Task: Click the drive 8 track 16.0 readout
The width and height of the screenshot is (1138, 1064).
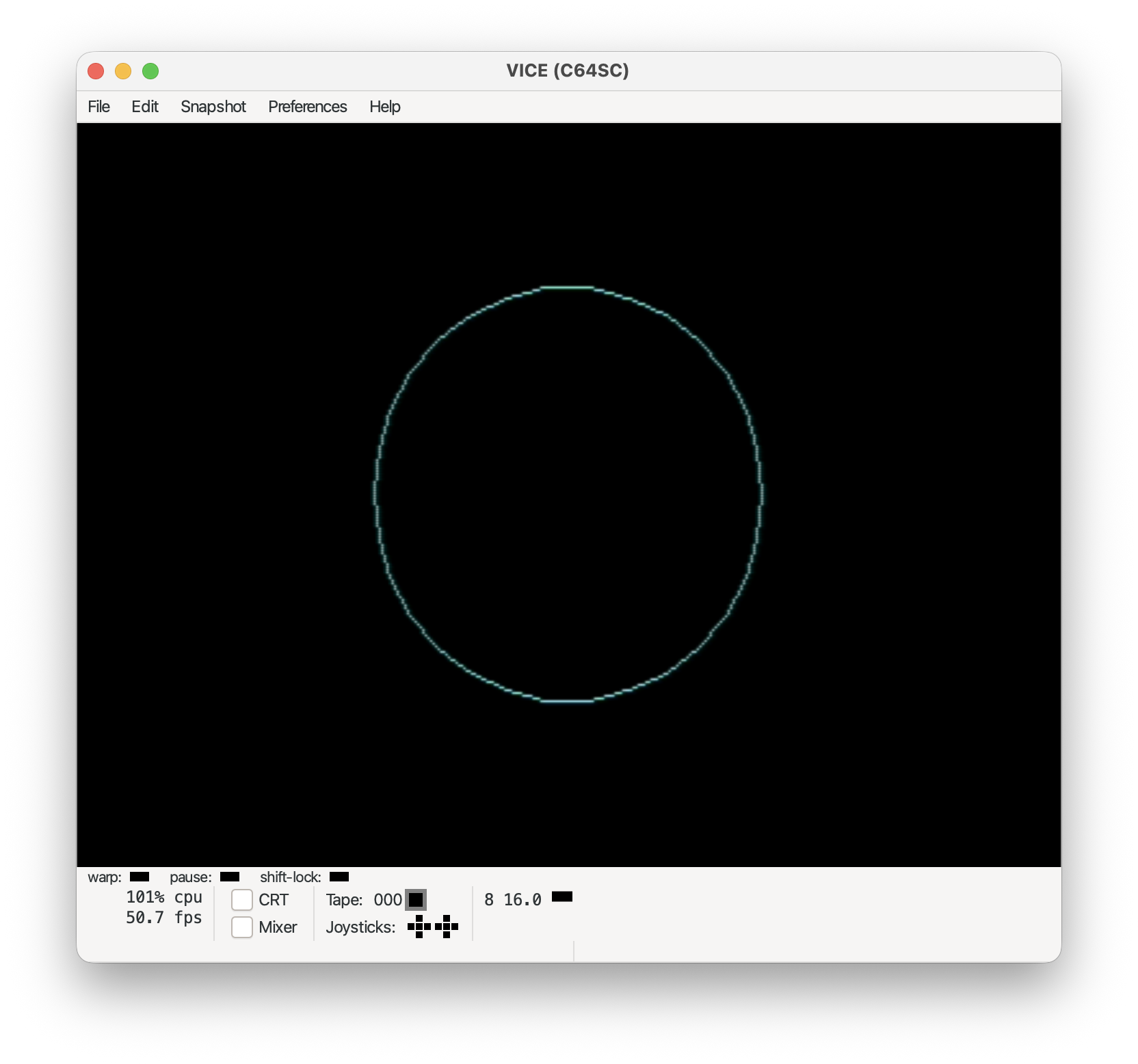Action: click(x=522, y=900)
